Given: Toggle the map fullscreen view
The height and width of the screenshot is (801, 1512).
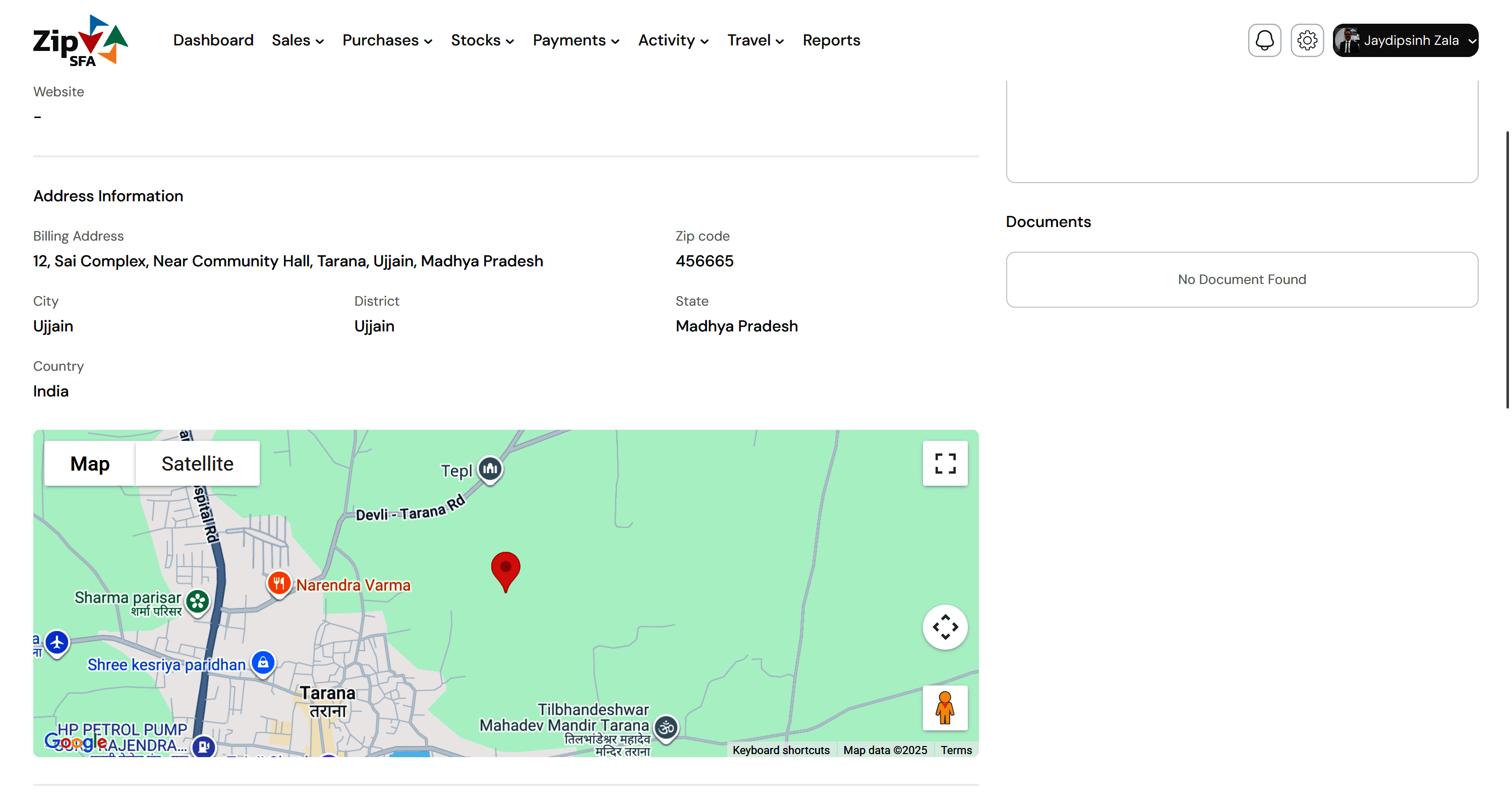Looking at the screenshot, I should (x=945, y=464).
